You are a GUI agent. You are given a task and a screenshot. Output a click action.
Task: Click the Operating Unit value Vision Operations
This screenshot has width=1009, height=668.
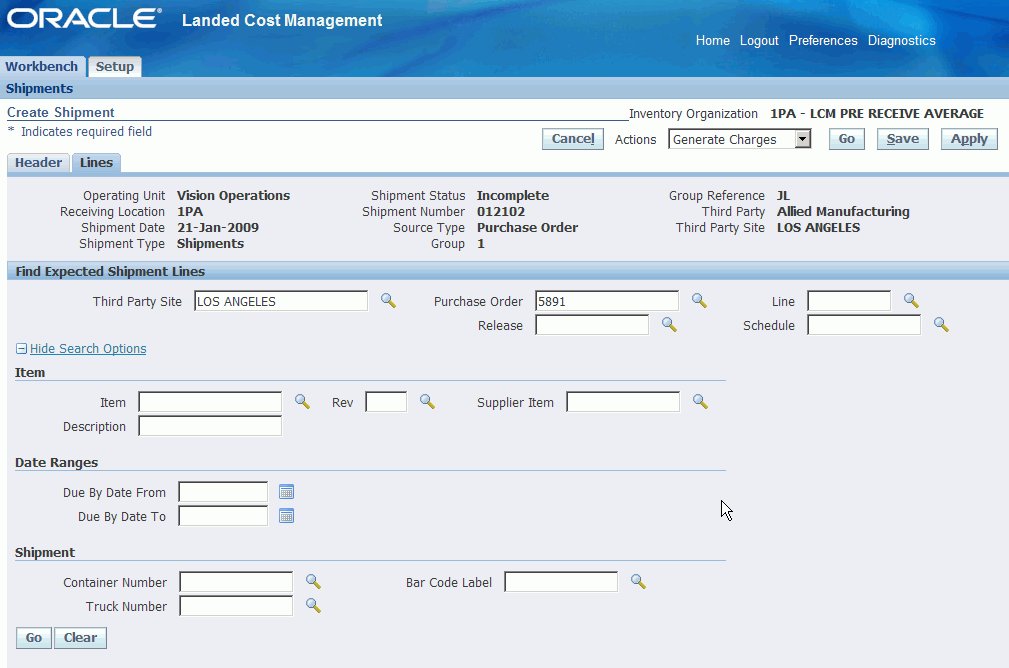pyautogui.click(x=234, y=196)
